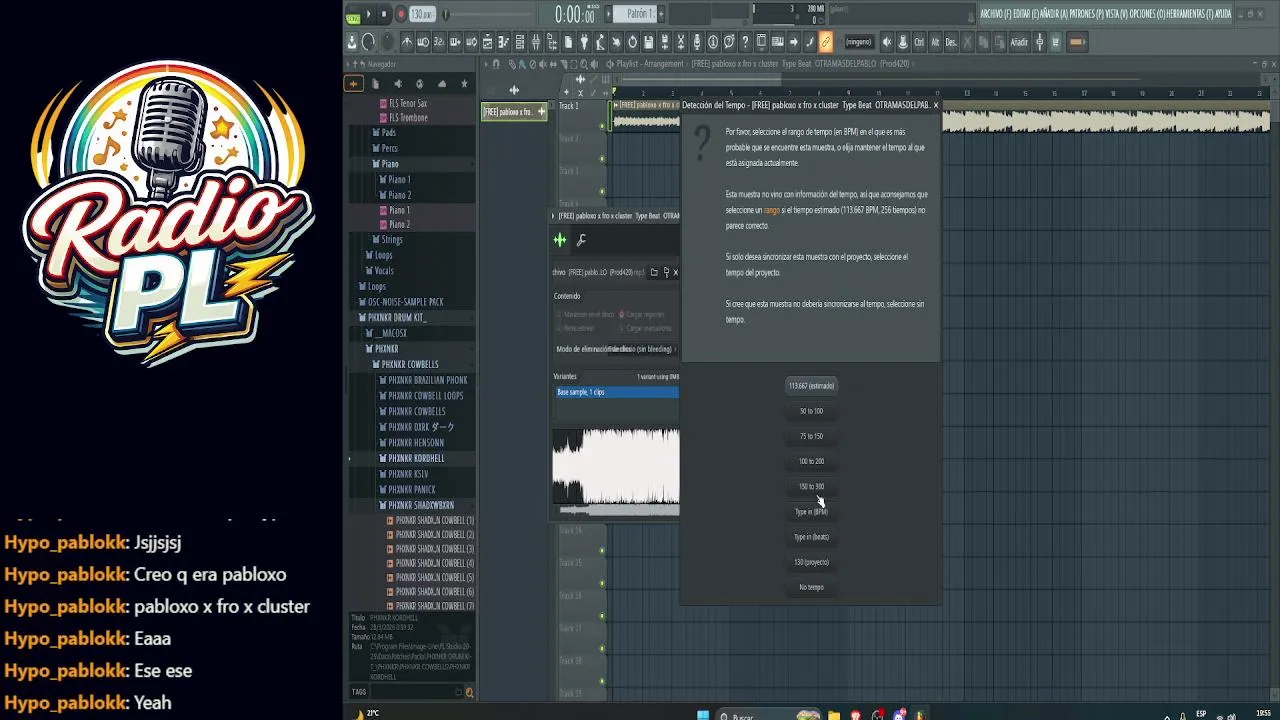Click the wrench icon in sample window
Screen dimensions: 1280x720
(581, 240)
